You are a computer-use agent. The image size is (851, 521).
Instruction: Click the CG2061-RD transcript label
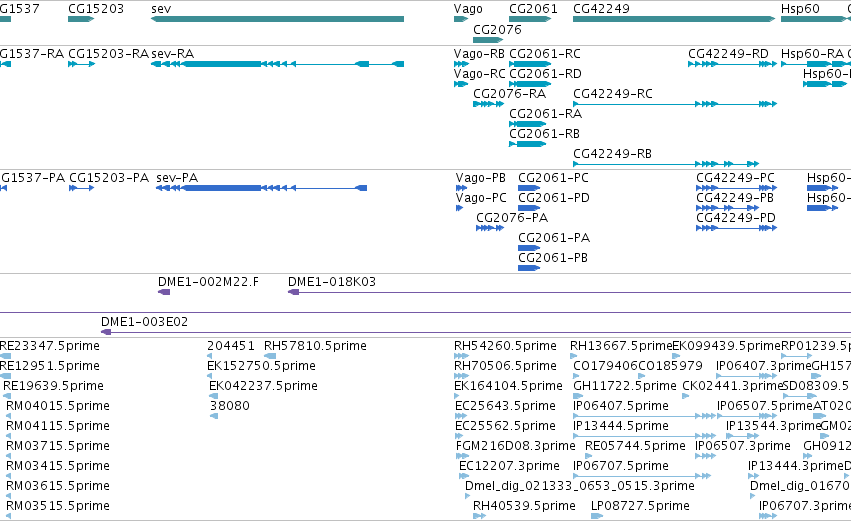(x=545, y=74)
